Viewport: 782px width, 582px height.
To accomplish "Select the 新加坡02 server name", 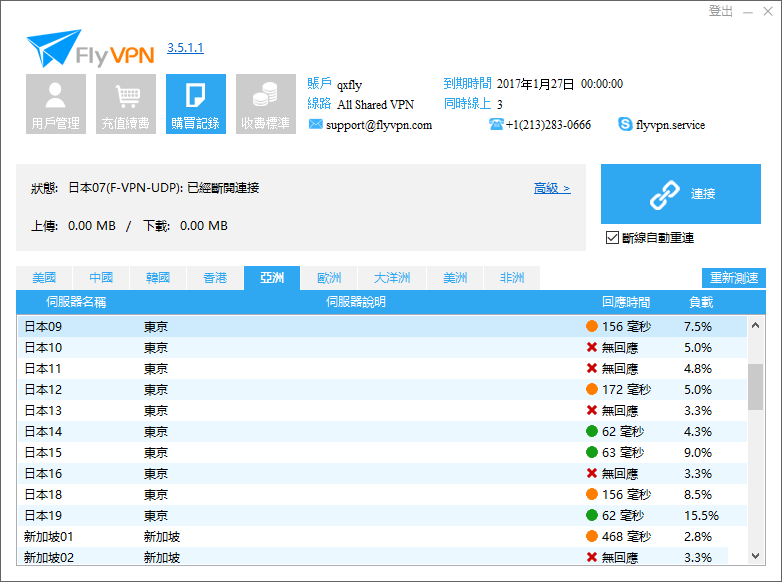I will [49, 558].
